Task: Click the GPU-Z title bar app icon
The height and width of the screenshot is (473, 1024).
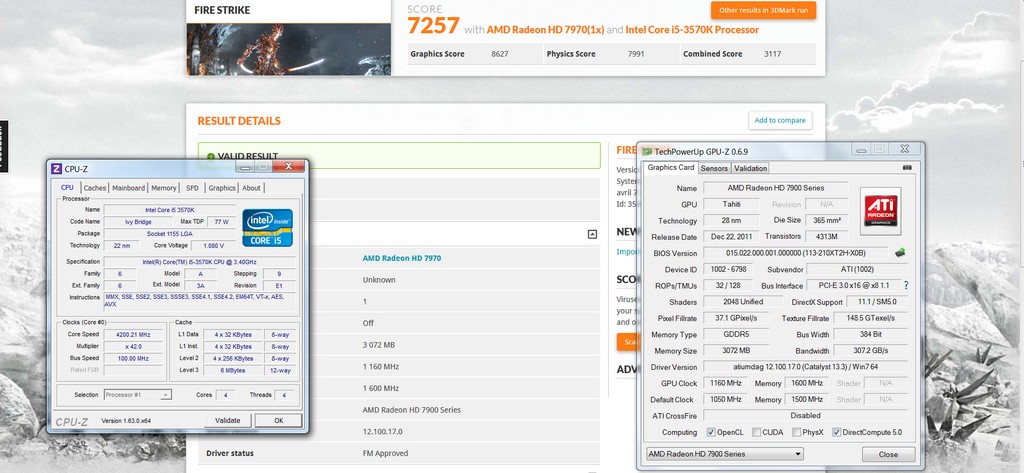Action: tap(647, 151)
